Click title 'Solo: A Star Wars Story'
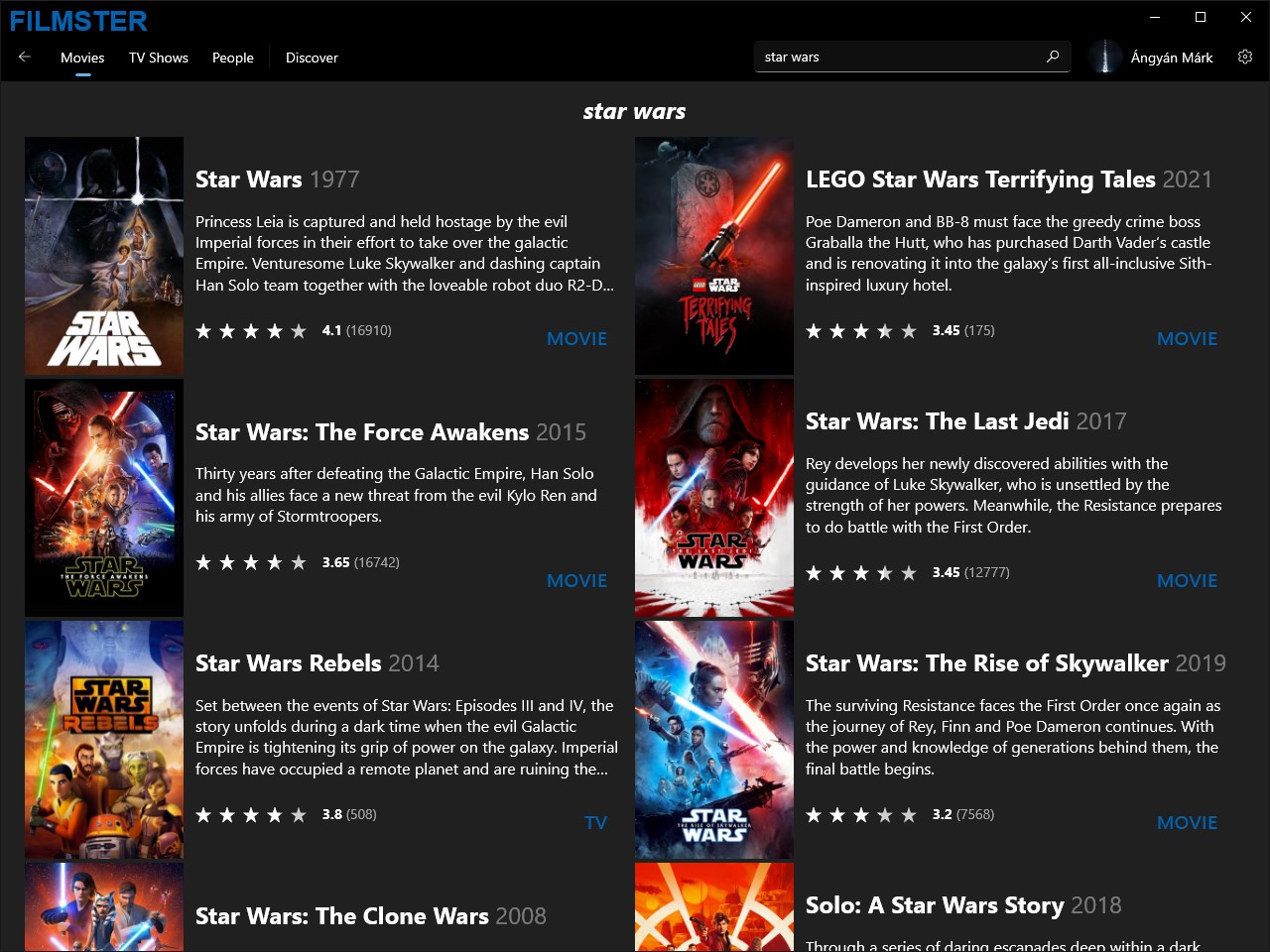1270x952 pixels. (935, 905)
